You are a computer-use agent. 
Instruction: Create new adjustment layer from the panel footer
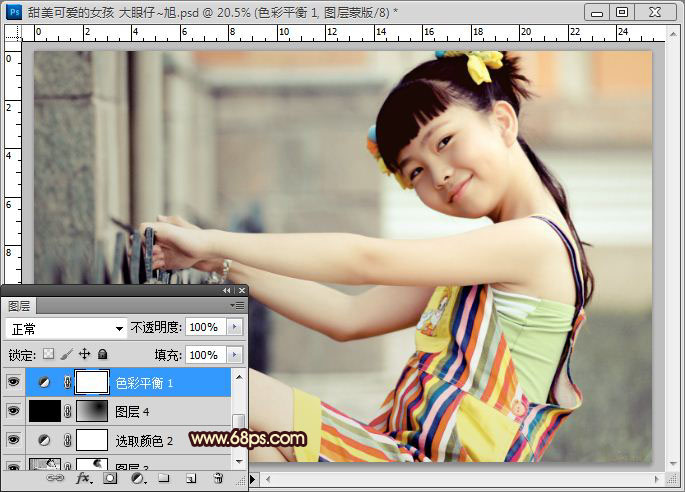(137, 479)
